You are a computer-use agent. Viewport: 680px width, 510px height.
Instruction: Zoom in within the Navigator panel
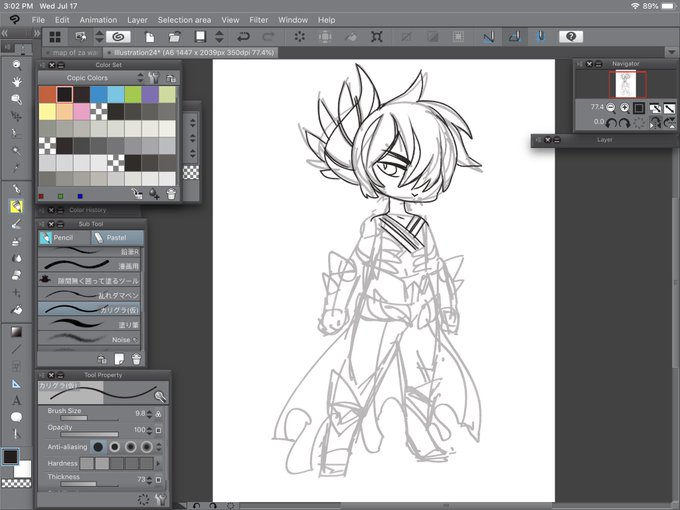(624, 108)
